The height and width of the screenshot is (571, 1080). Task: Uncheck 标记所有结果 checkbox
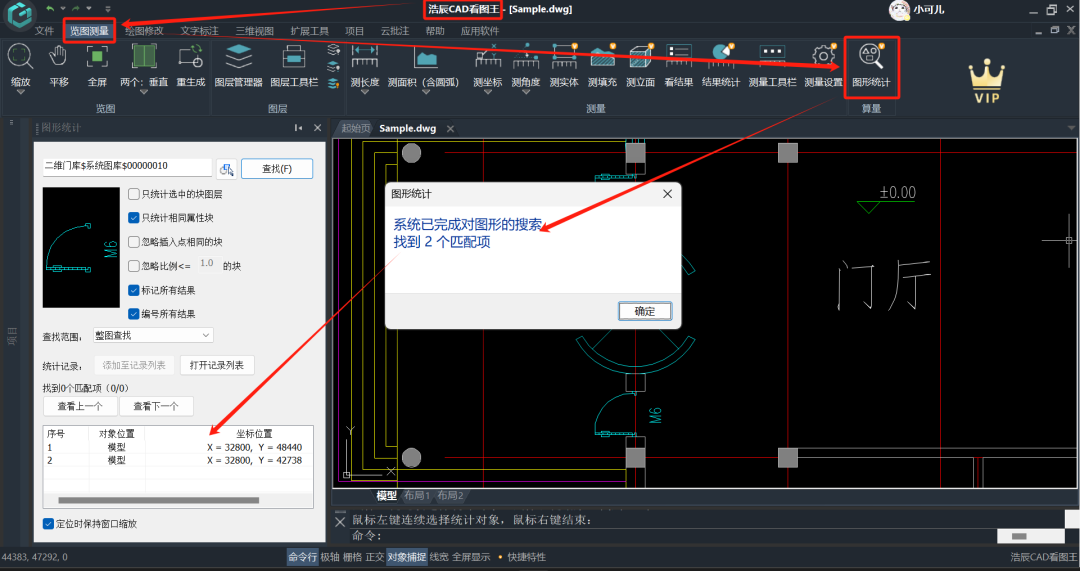pyautogui.click(x=135, y=290)
